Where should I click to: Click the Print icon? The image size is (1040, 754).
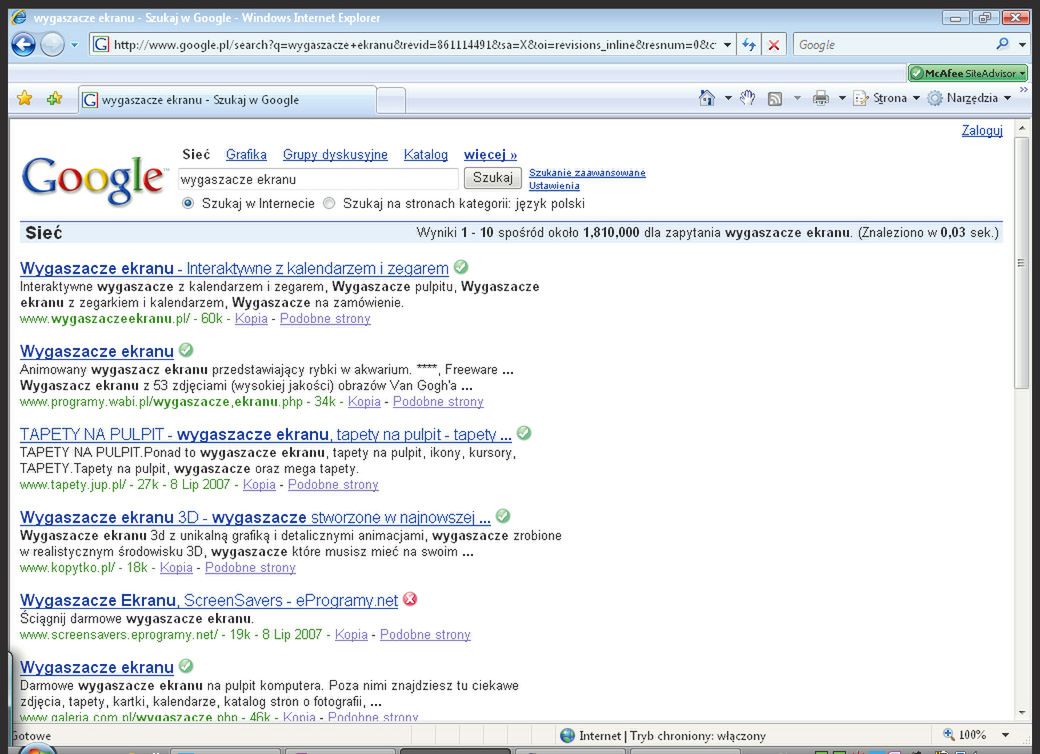pos(821,98)
